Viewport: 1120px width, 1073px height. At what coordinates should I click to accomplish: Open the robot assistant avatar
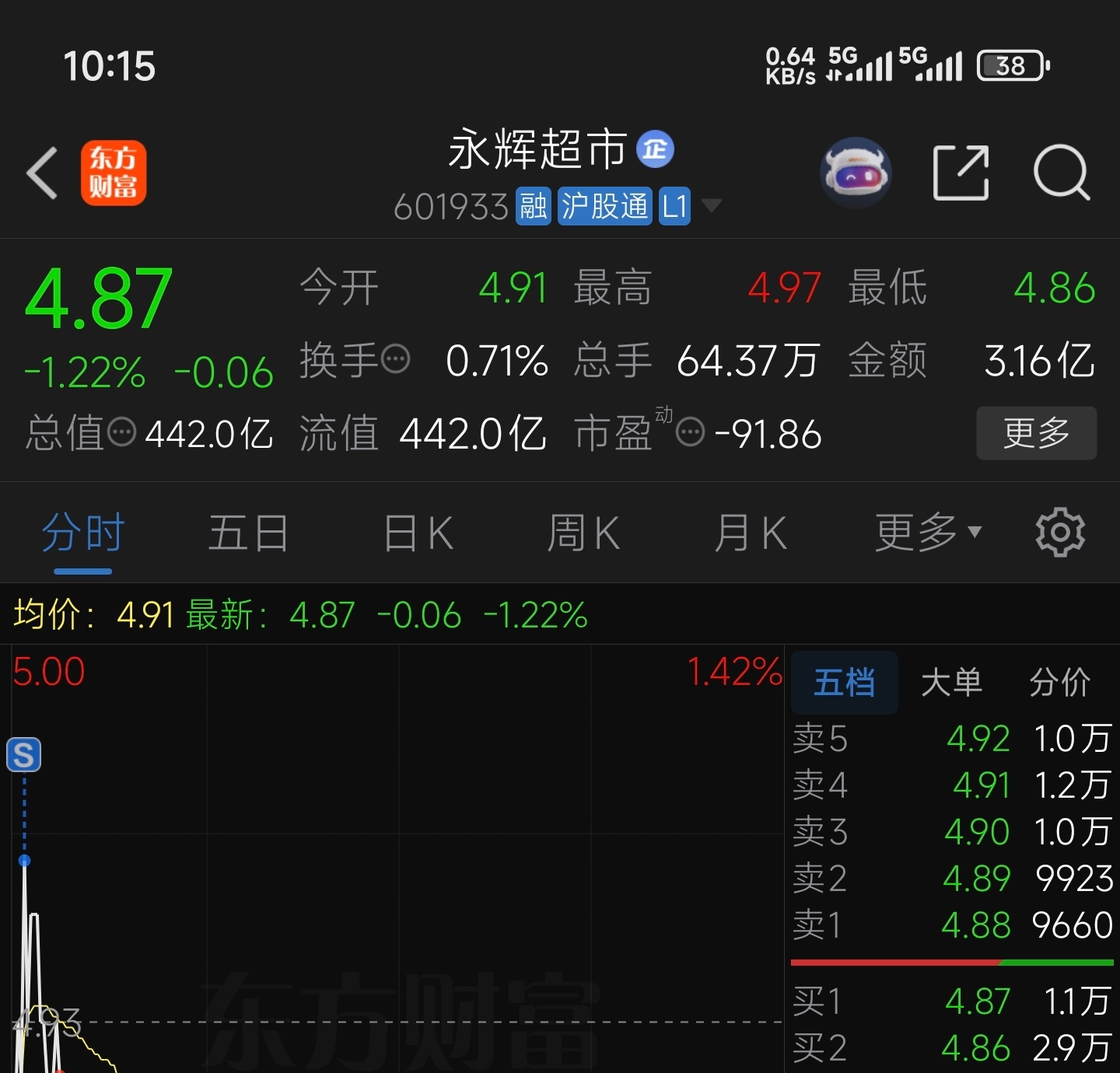click(x=856, y=172)
